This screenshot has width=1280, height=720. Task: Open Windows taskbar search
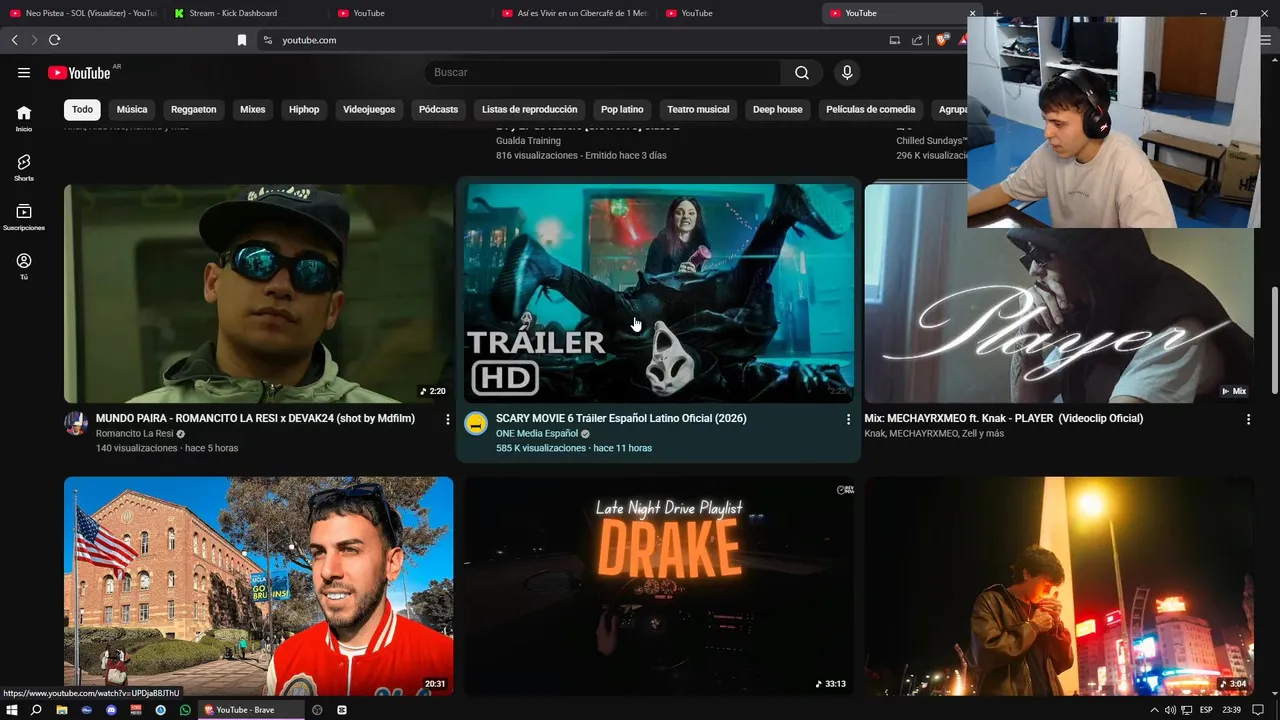coord(36,710)
